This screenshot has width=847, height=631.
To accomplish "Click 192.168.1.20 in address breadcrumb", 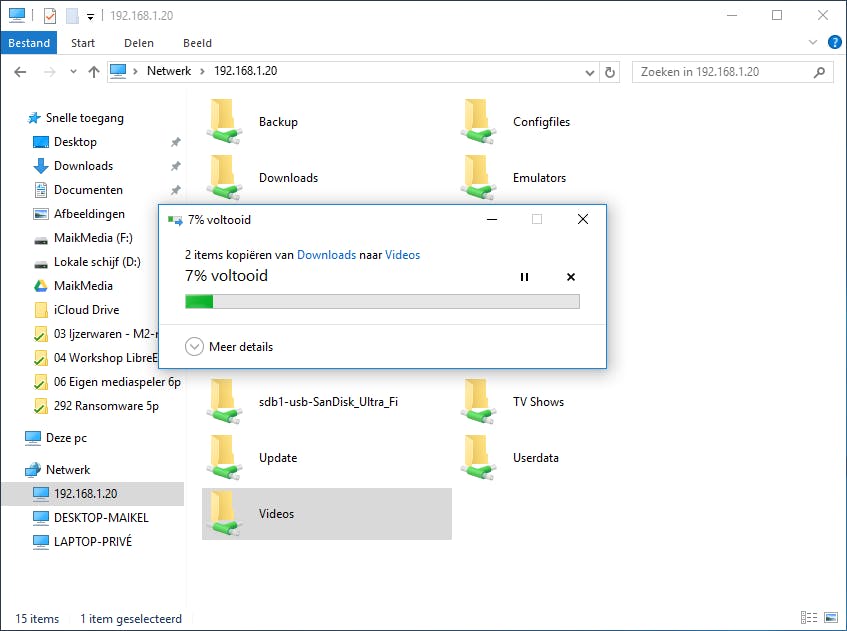I will [245, 71].
